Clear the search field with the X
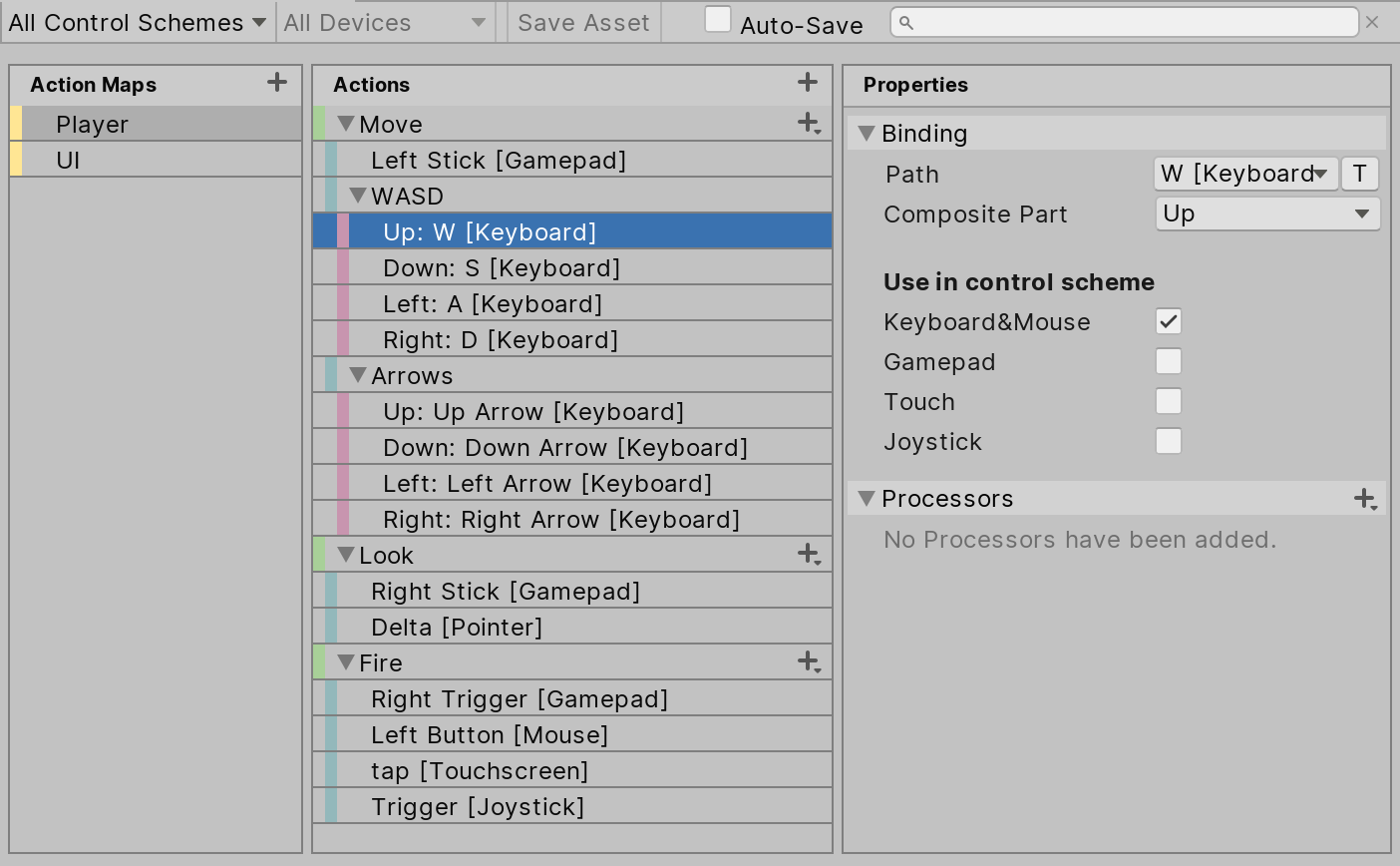Image resolution: width=1400 pixels, height=866 pixels. [x=1373, y=22]
